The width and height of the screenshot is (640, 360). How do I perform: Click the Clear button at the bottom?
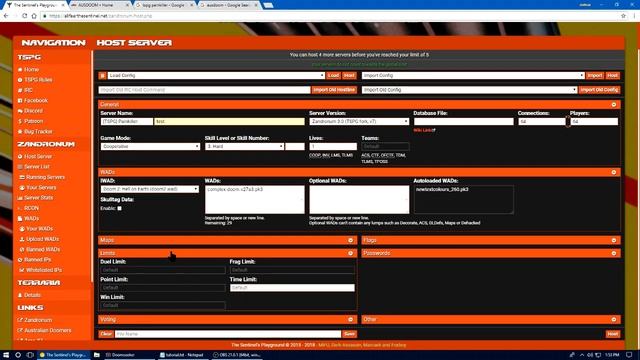click(x=106, y=334)
